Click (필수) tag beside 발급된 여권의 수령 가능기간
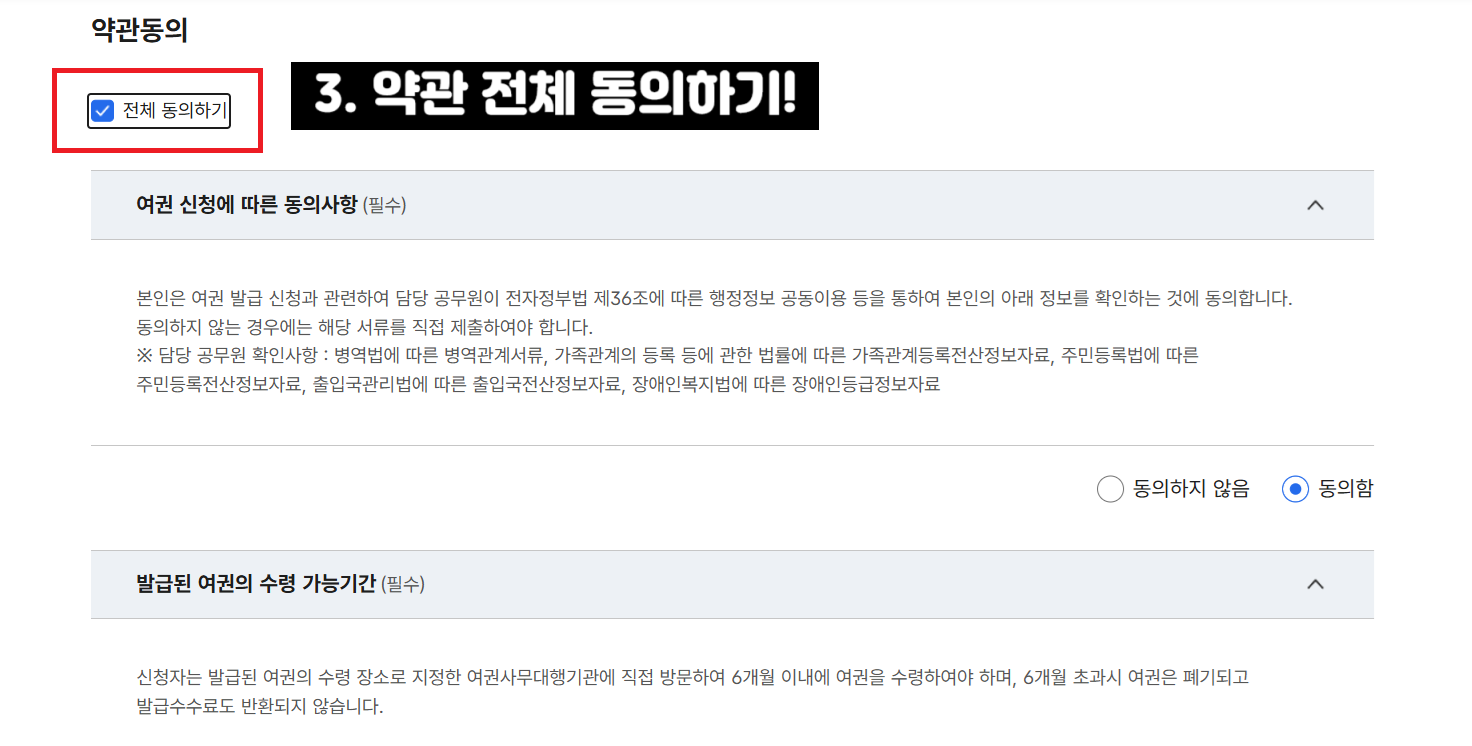Screen dimensions: 1472x746 pos(403,585)
